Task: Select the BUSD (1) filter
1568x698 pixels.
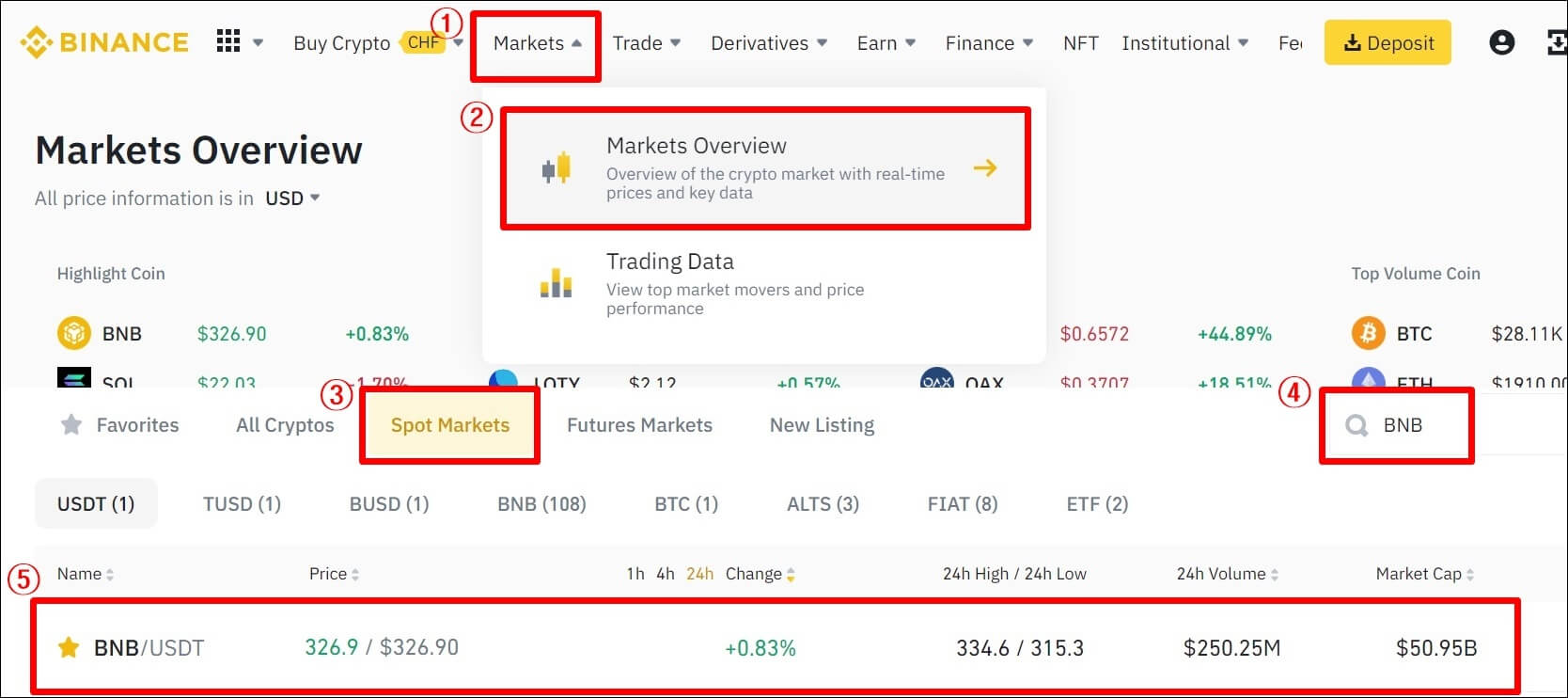Action: [389, 504]
